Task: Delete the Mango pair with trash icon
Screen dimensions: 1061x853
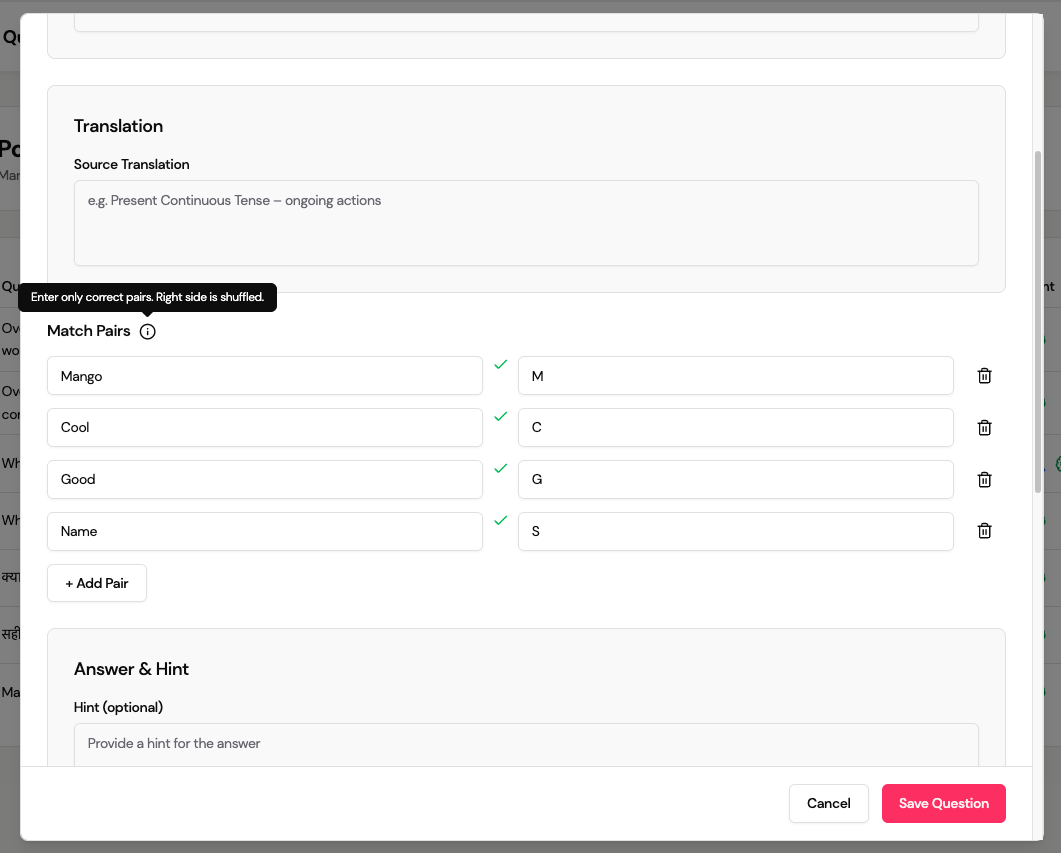Action: [984, 376]
